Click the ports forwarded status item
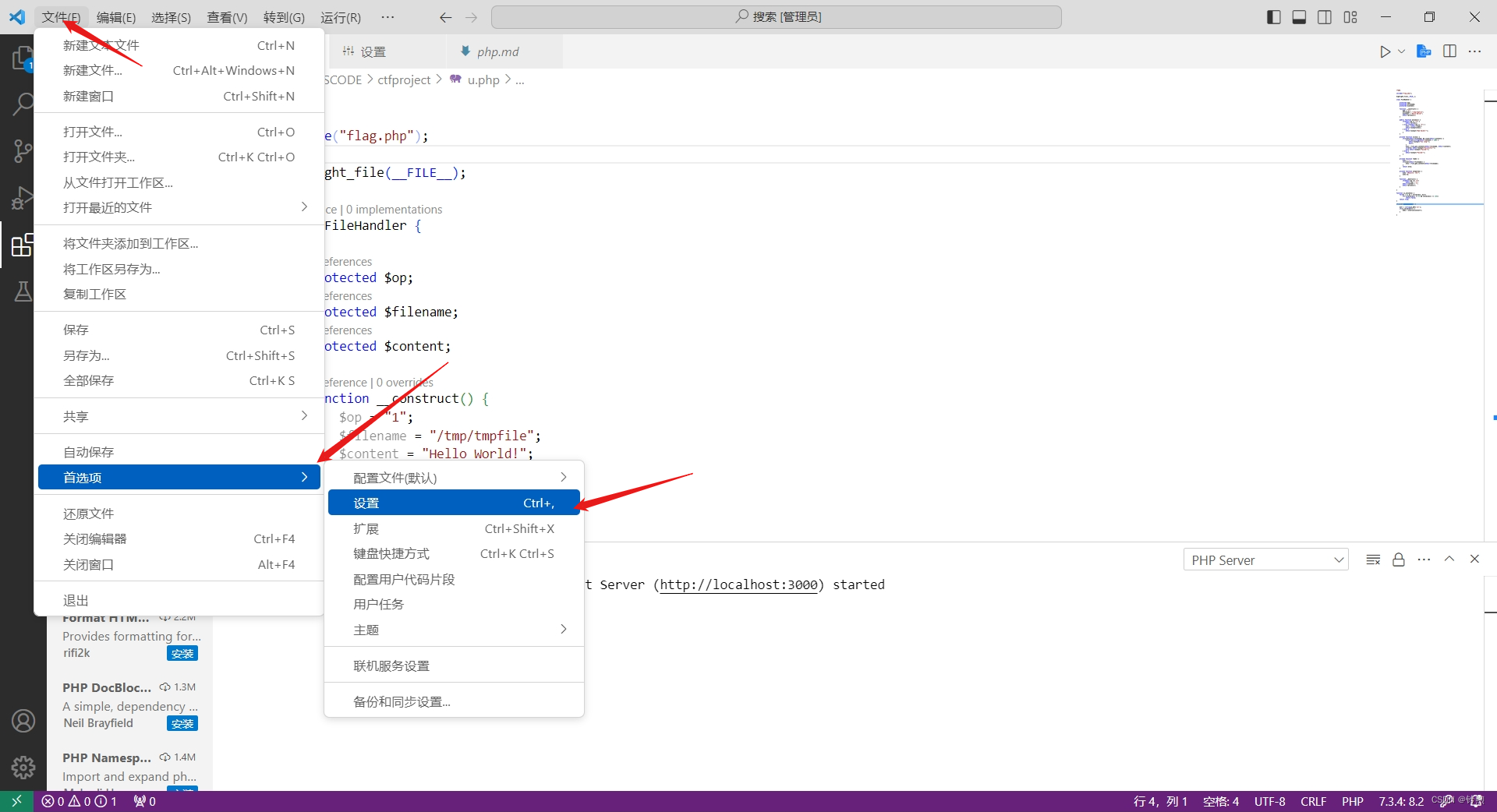The height and width of the screenshot is (812, 1497). click(x=144, y=801)
